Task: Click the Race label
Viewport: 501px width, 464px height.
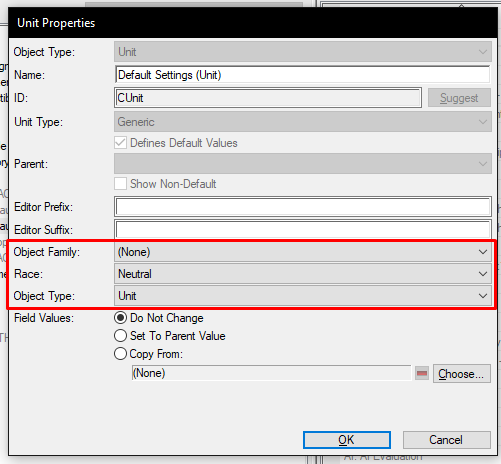Action: [28, 274]
